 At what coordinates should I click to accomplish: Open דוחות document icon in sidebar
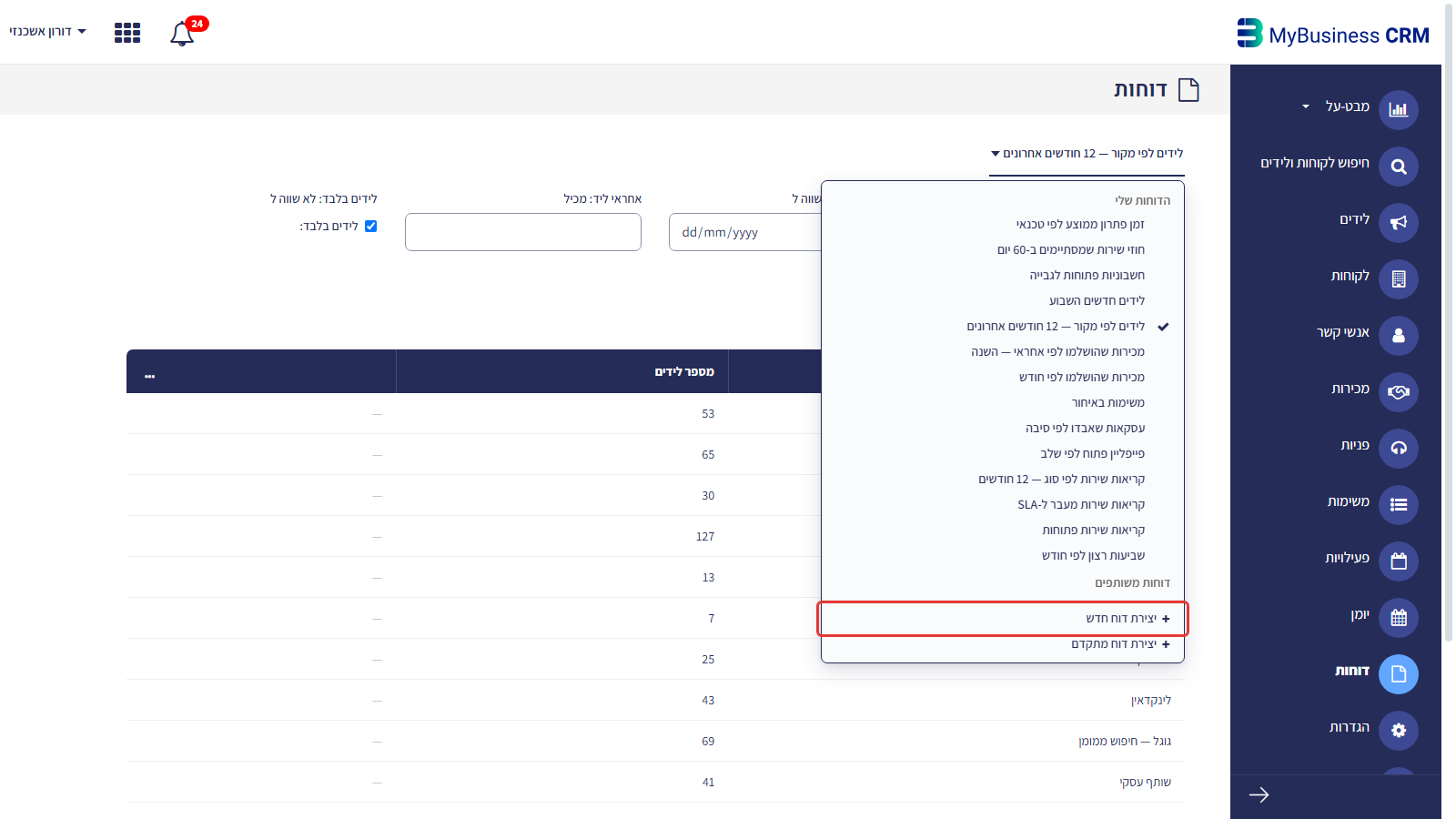tap(1399, 674)
